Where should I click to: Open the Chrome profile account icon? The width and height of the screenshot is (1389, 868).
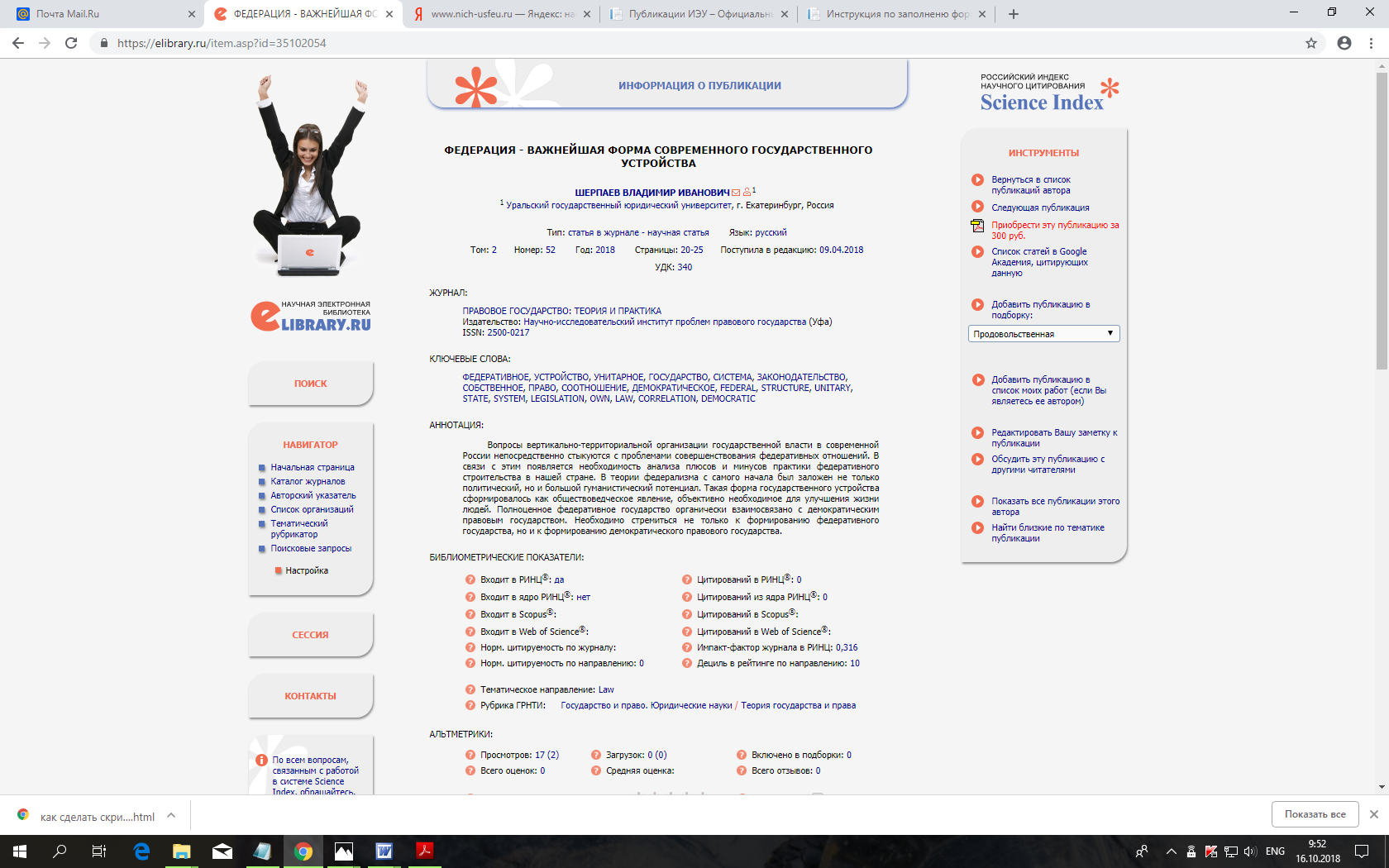1344,43
